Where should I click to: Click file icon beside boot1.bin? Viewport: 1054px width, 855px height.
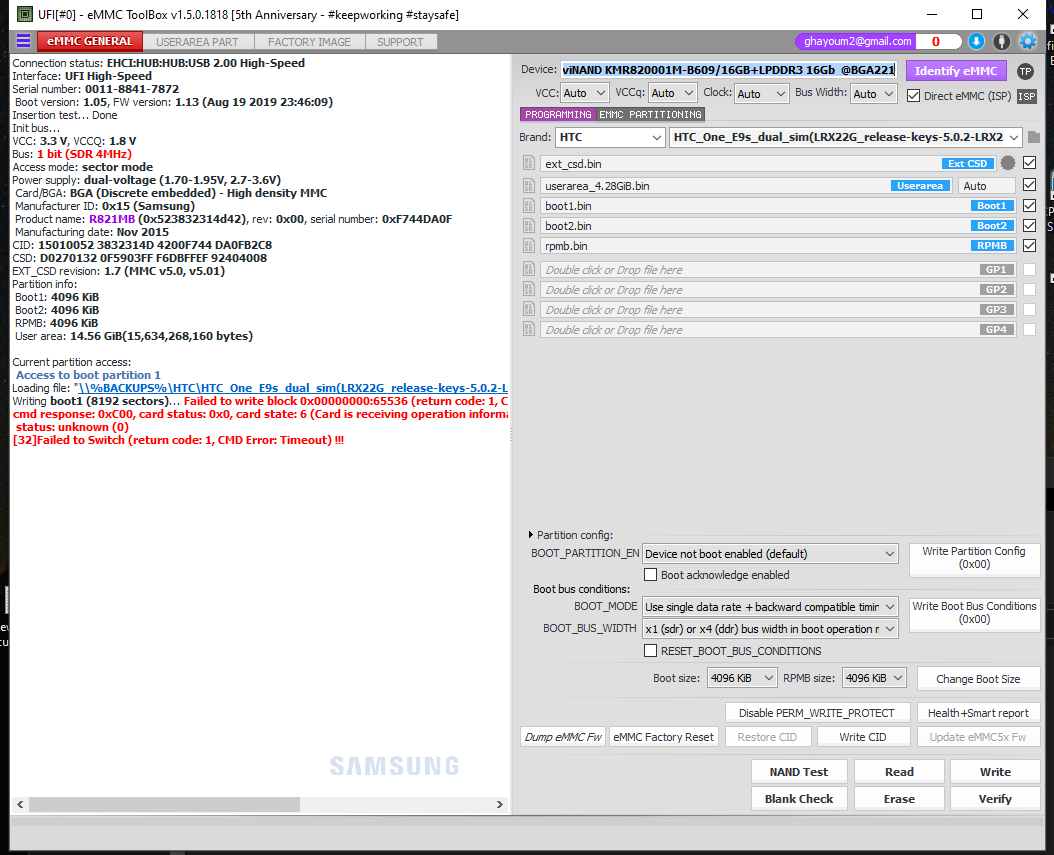pos(529,206)
